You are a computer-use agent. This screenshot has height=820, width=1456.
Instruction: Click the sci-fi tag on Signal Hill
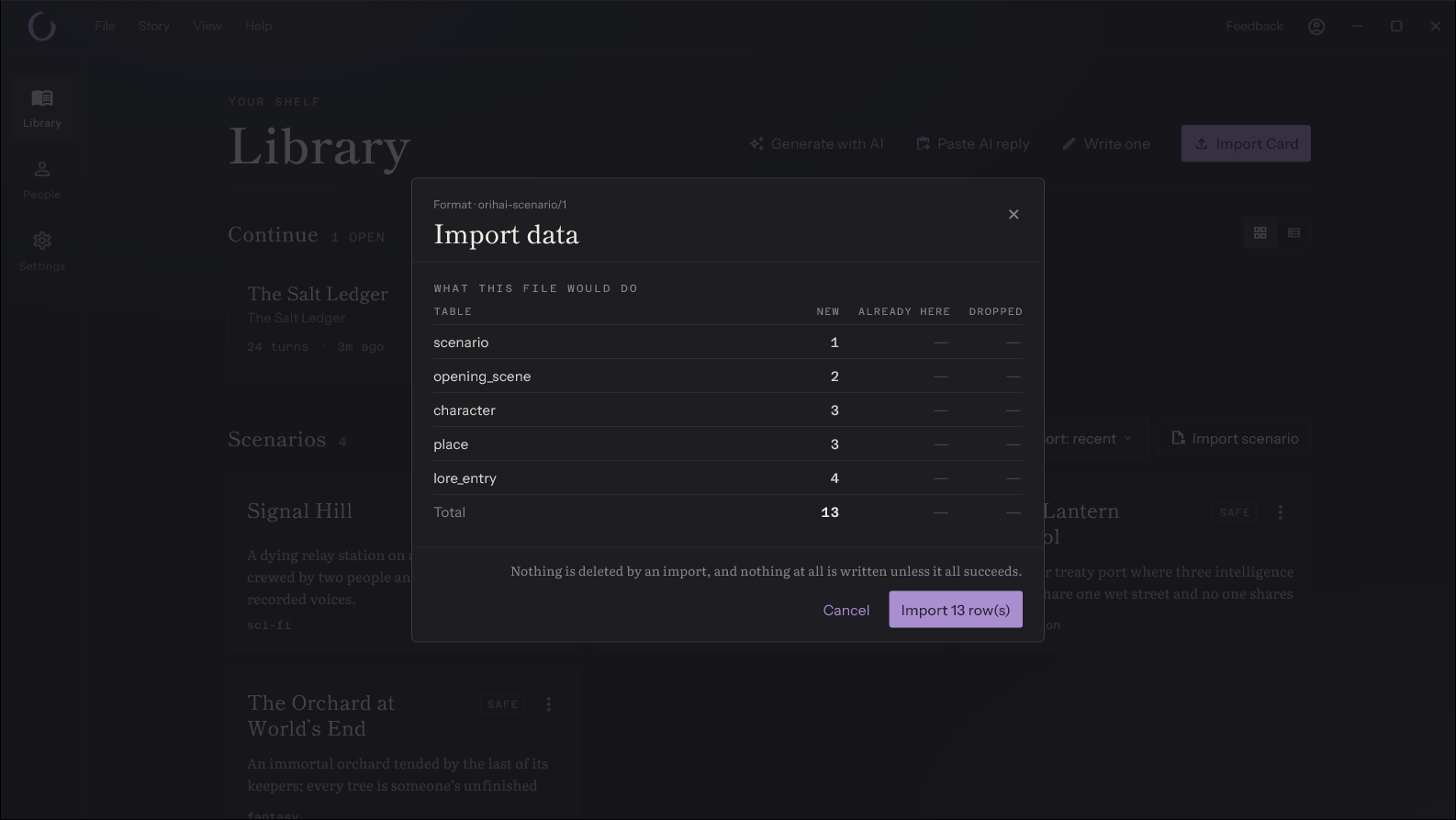pos(269,624)
